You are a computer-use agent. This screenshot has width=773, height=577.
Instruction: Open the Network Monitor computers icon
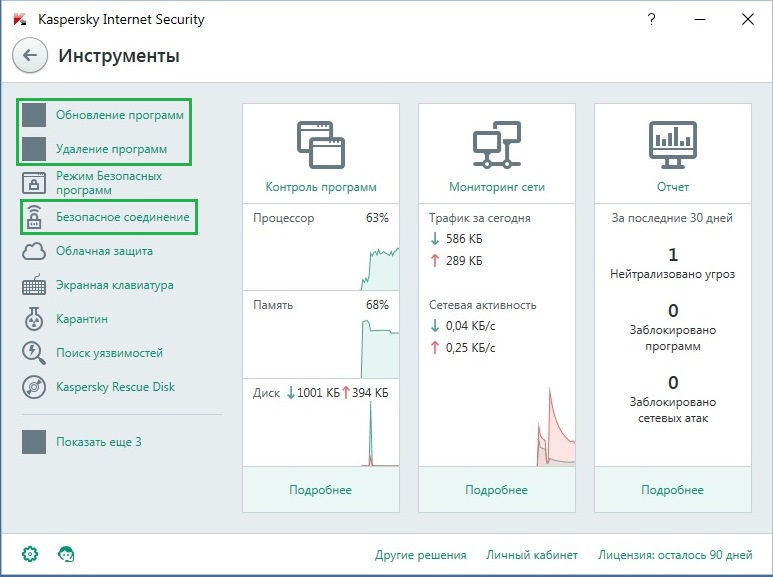point(496,145)
